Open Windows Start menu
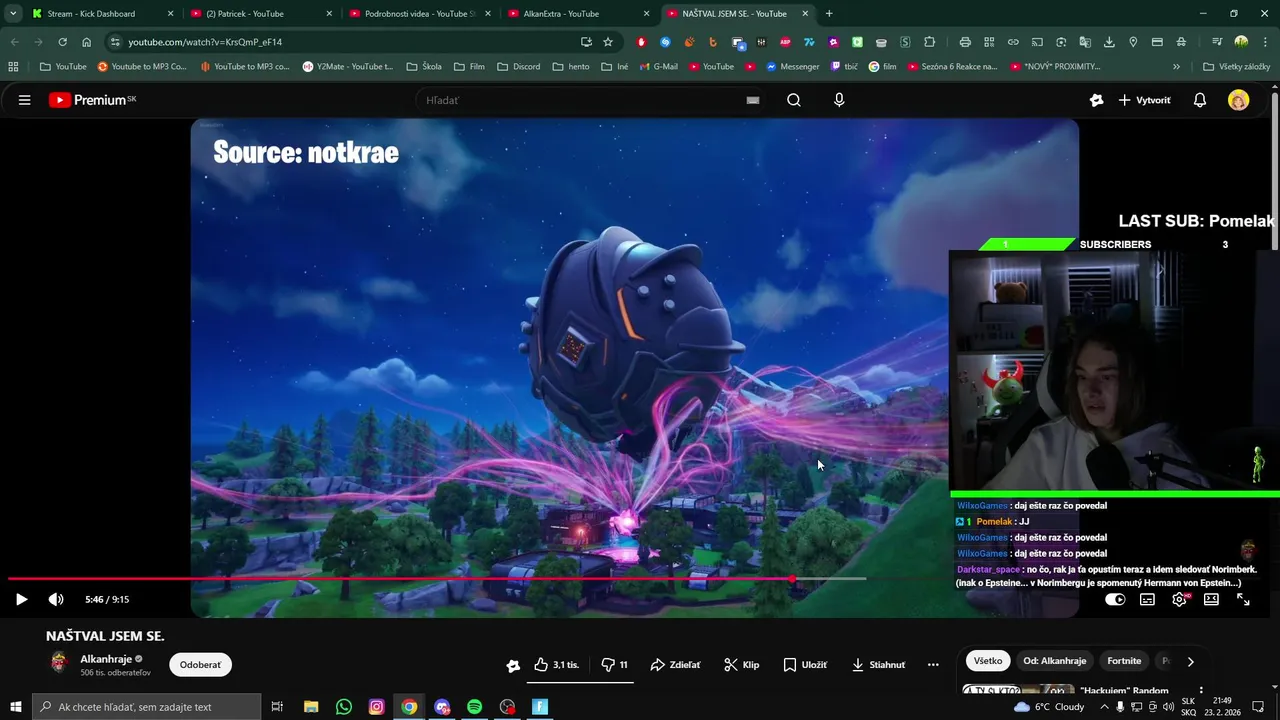This screenshot has height=720, width=1280. click(x=15, y=707)
